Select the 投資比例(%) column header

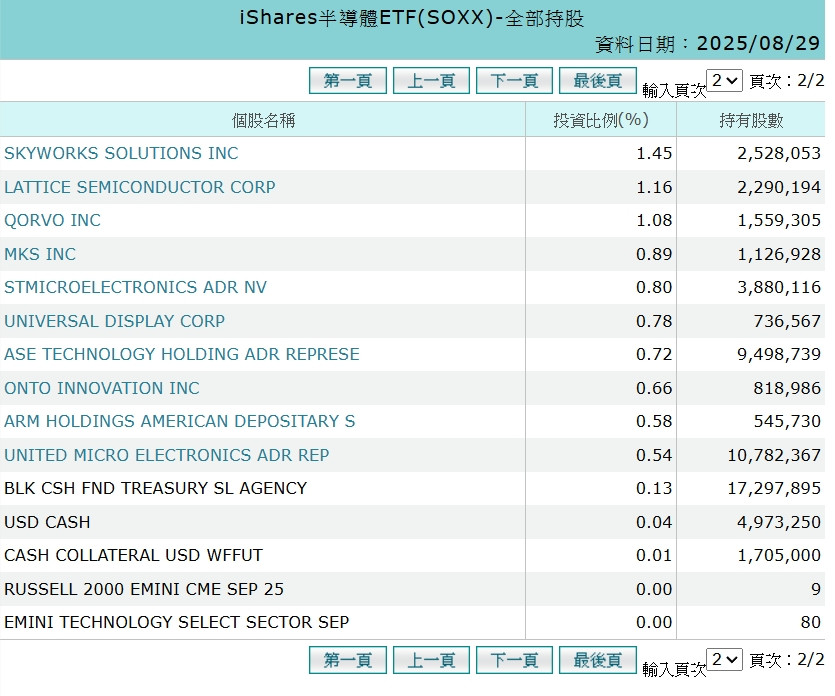pyautogui.click(x=601, y=120)
